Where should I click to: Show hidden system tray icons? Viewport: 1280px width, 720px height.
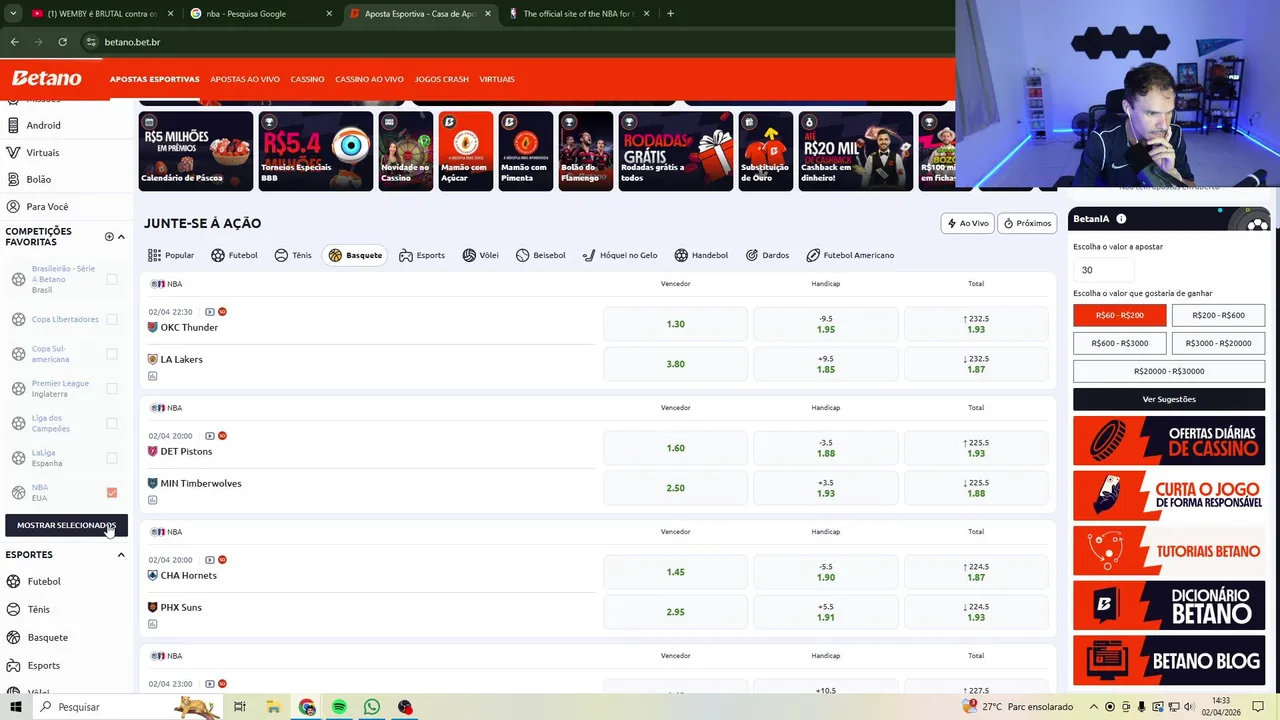tap(1094, 707)
